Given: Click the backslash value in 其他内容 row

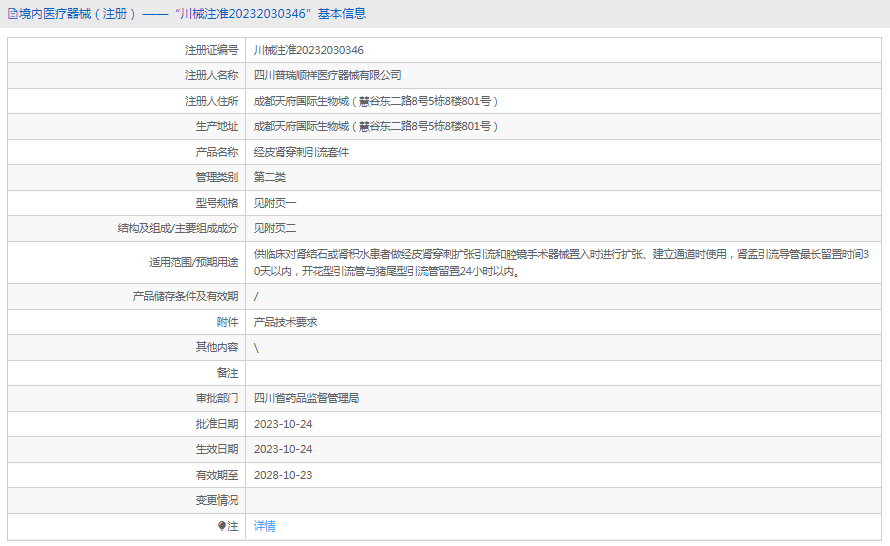Looking at the screenshot, I should [x=256, y=347].
